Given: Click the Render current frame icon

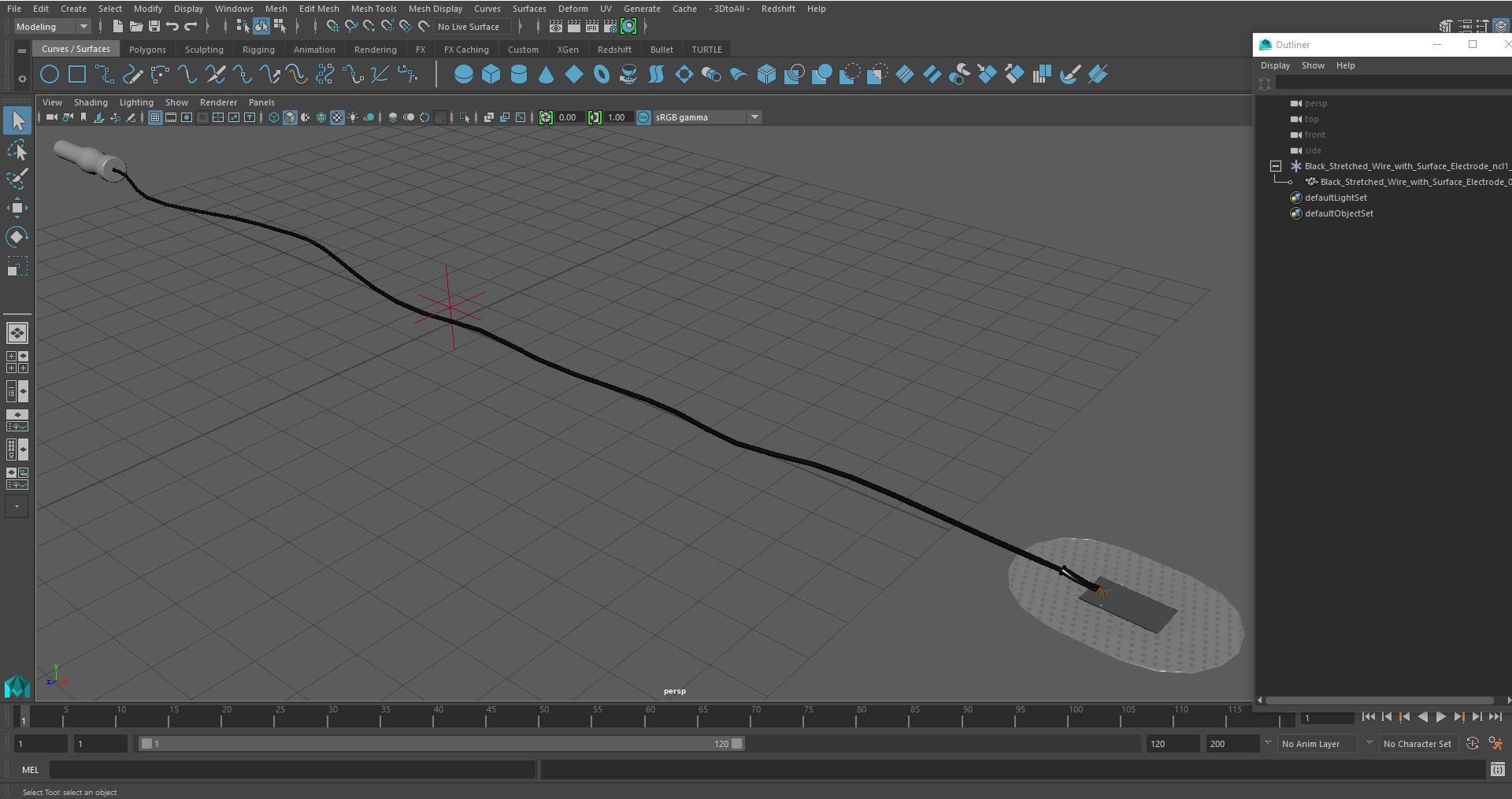Looking at the screenshot, I should 574,27.
